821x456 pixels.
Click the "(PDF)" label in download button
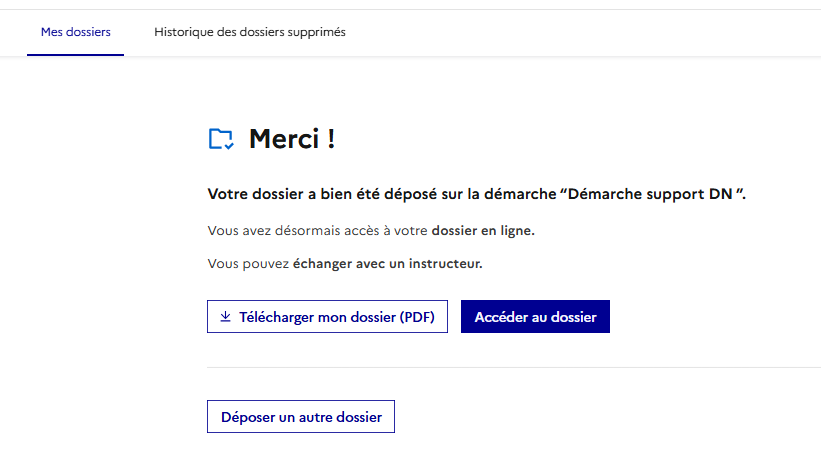pyautogui.click(x=417, y=317)
